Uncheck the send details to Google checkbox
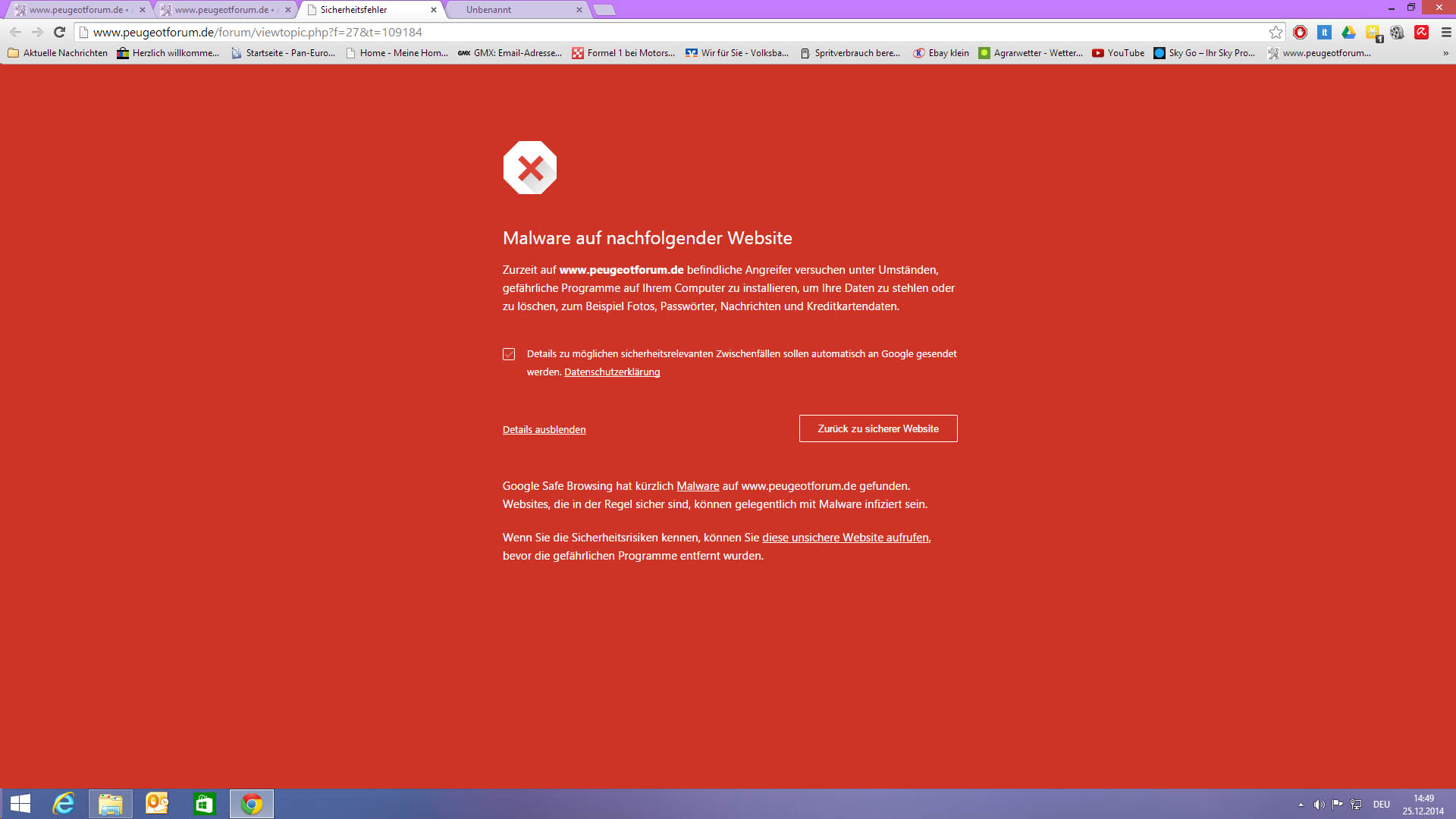This screenshot has height=819, width=1456. (x=509, y=354)
